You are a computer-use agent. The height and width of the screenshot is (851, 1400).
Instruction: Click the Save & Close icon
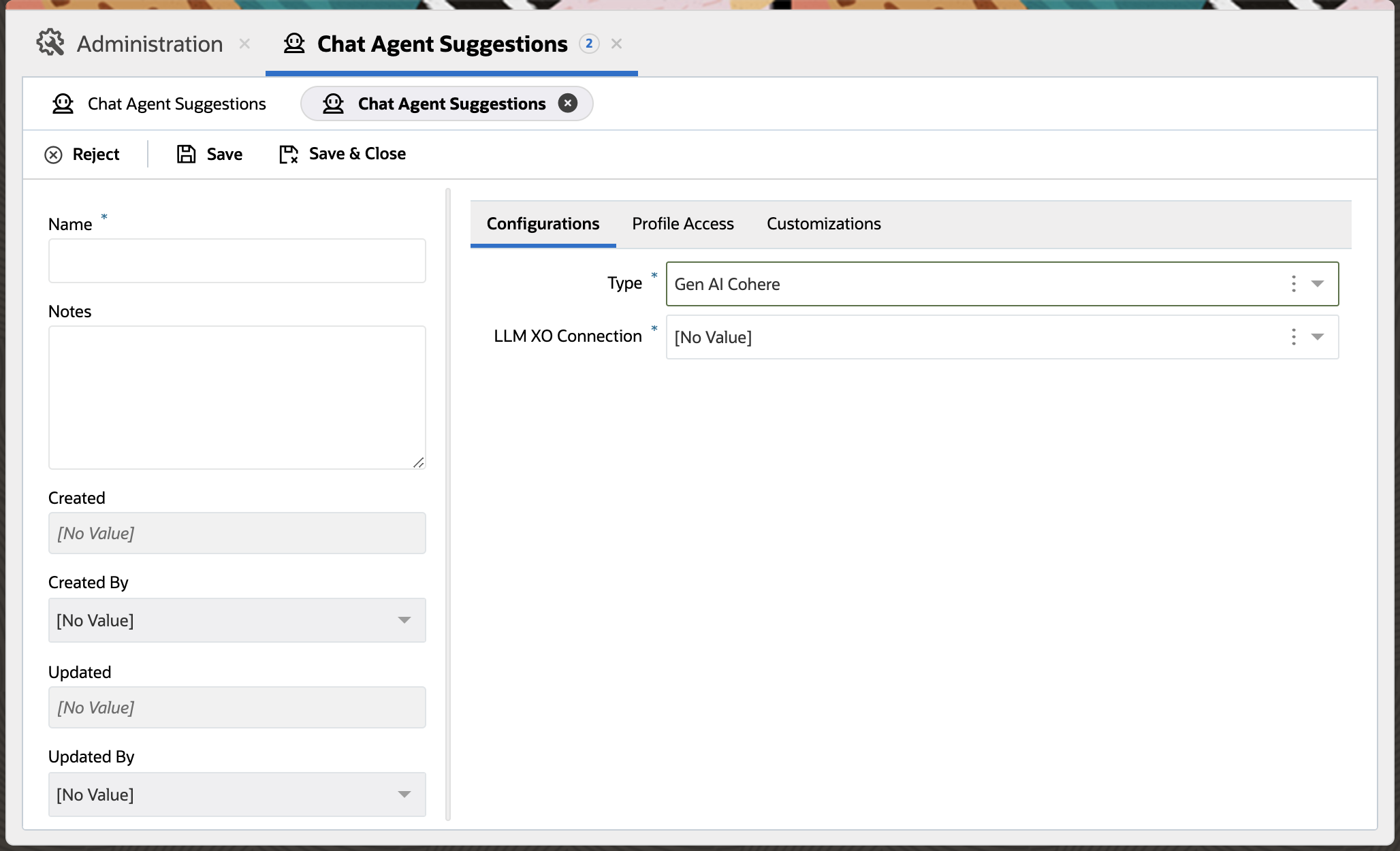[287, 154]
